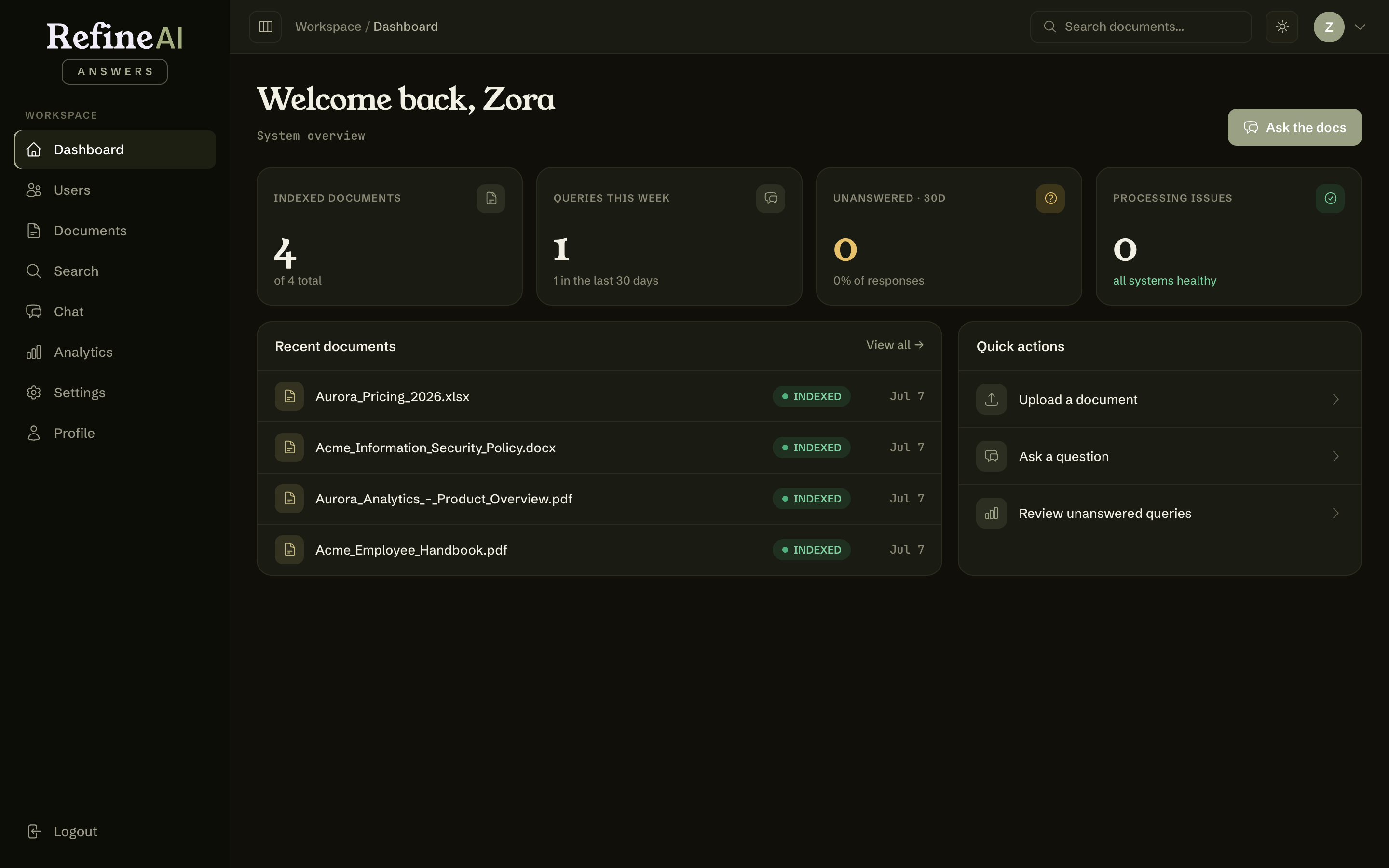Click the home icon beside Dashboard
This screenshot has width=1389, height=868.
tap(34, 150)
